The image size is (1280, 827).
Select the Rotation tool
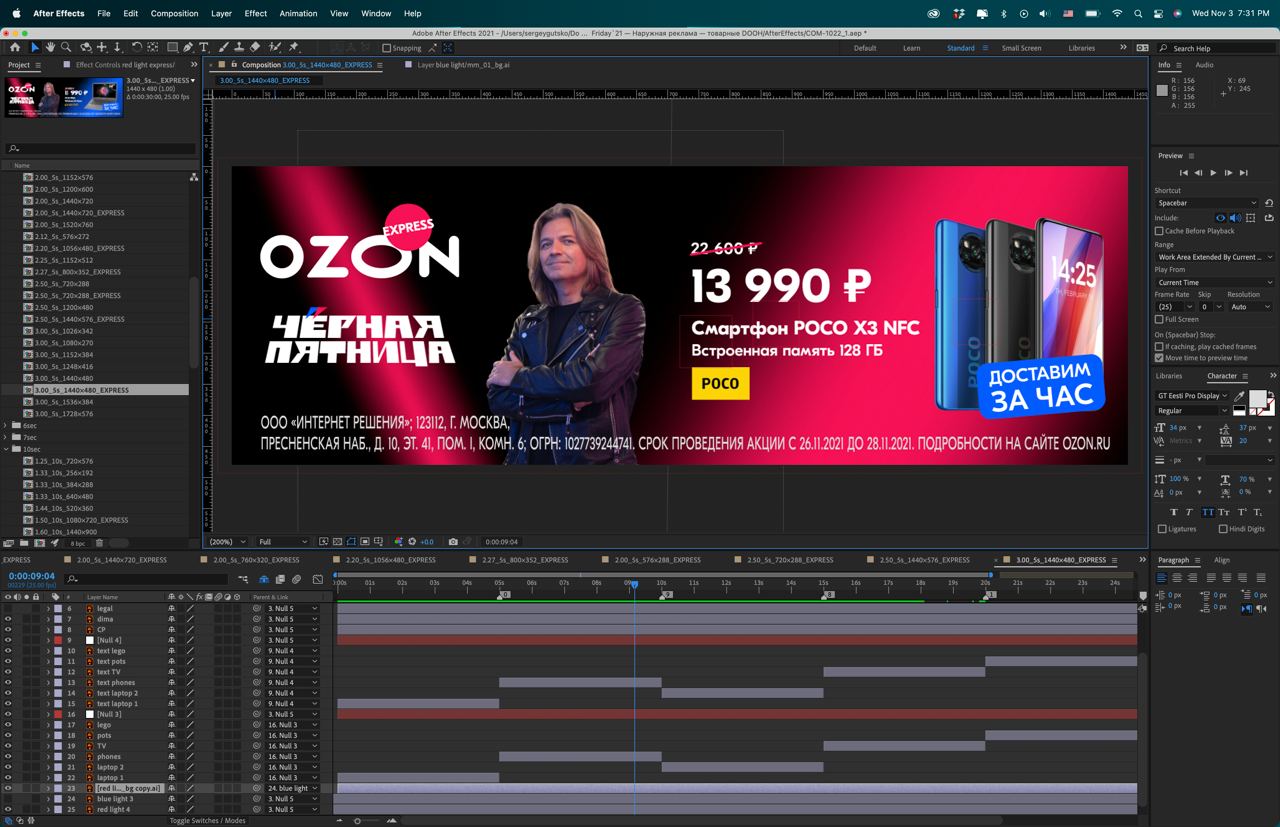tap(137, 47)
